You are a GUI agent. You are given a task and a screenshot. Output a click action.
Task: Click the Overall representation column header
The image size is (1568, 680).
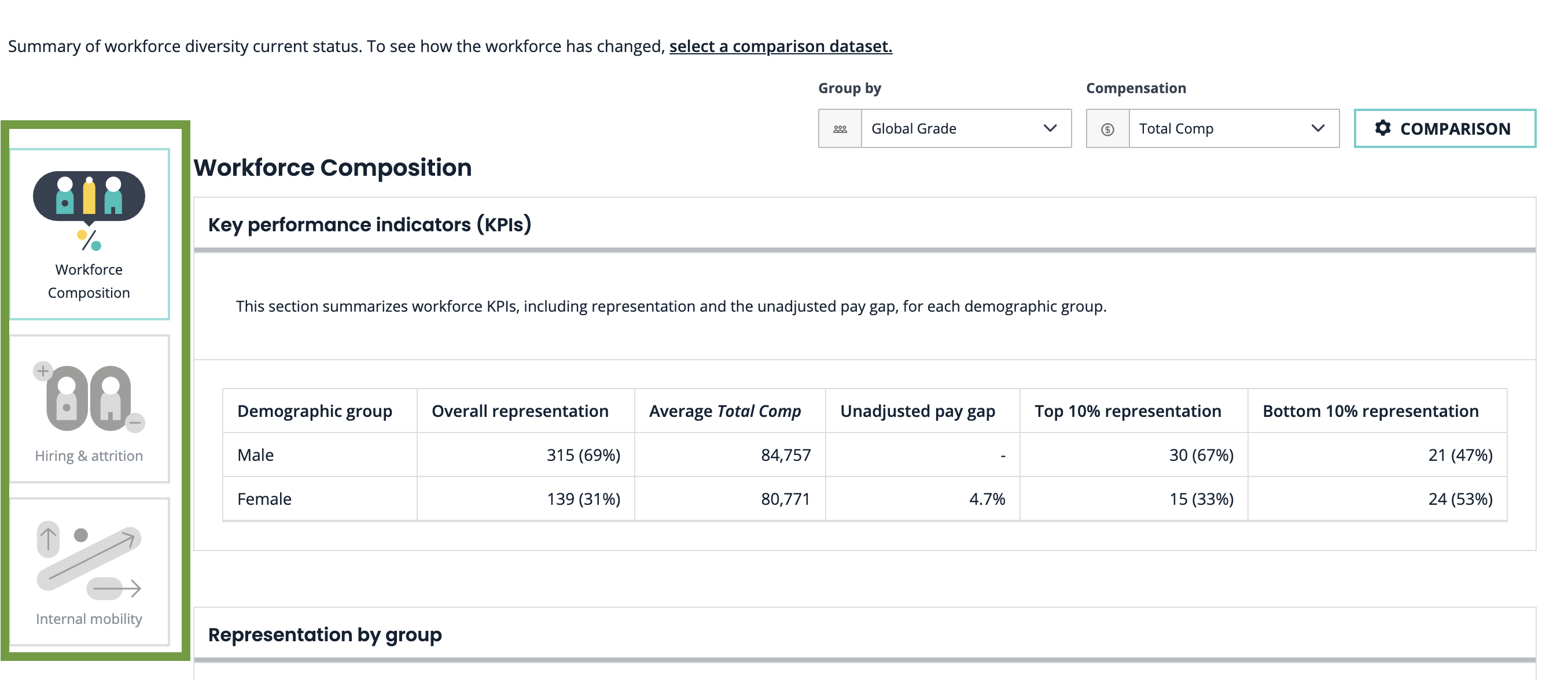pyautogui.click(x=520, y=411)
